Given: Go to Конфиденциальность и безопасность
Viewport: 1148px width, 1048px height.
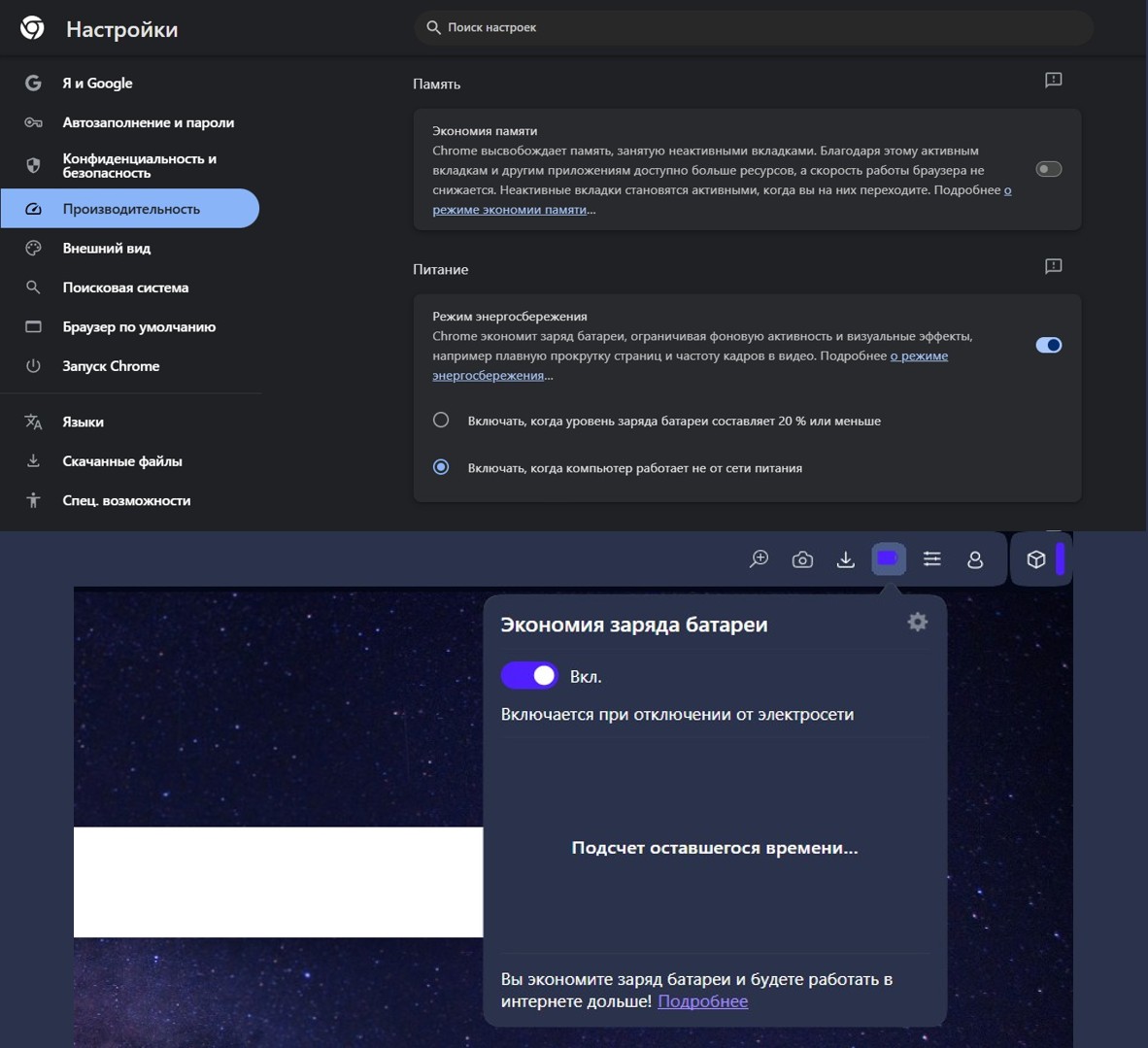Looking at the screenshot, I should coord(139,165).
